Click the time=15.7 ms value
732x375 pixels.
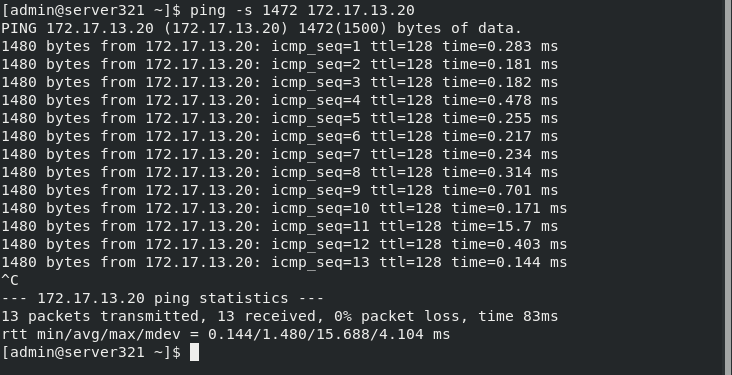click(x=504, y=226)
